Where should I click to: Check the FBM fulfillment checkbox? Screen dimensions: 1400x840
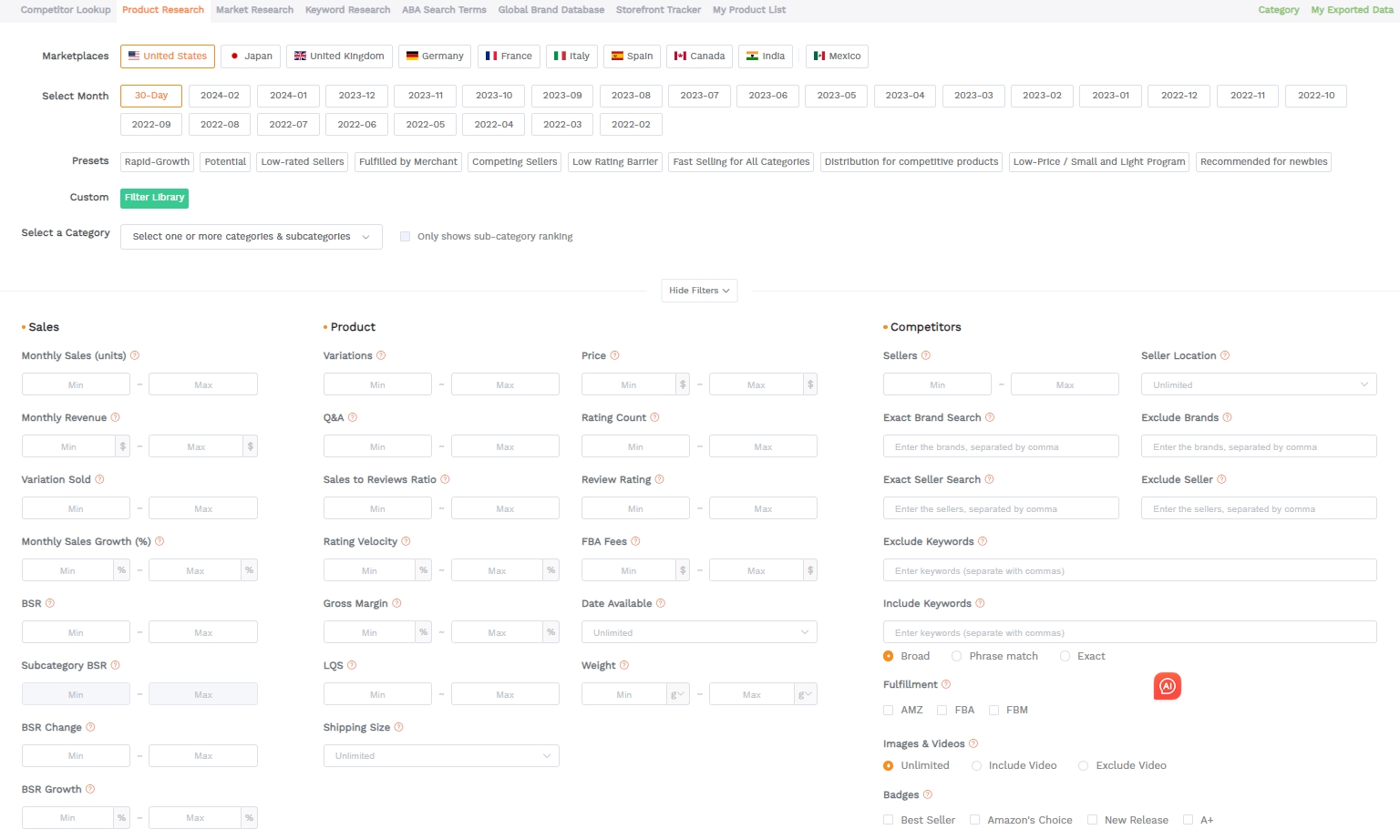(993, 710)
